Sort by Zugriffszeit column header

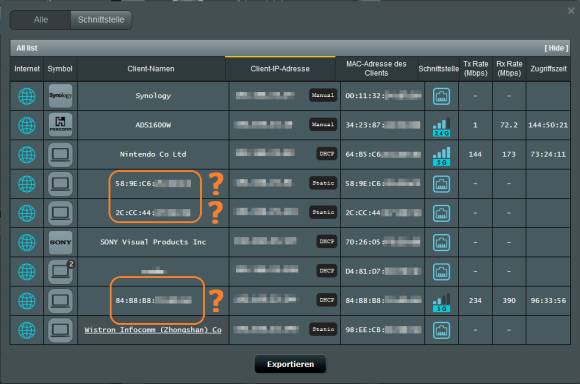[548, 69]
